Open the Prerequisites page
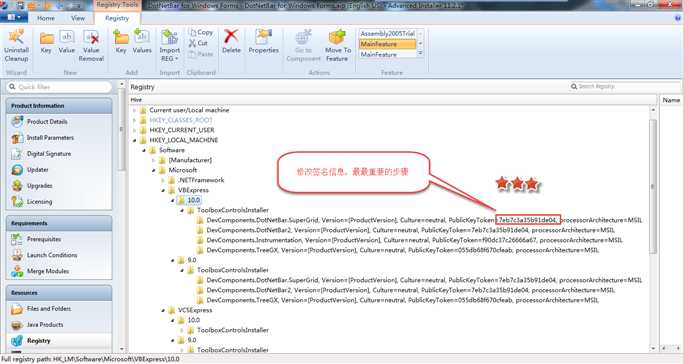Image resolution: width=683 pixels, height=364 pixels. (x=44, y=239)
